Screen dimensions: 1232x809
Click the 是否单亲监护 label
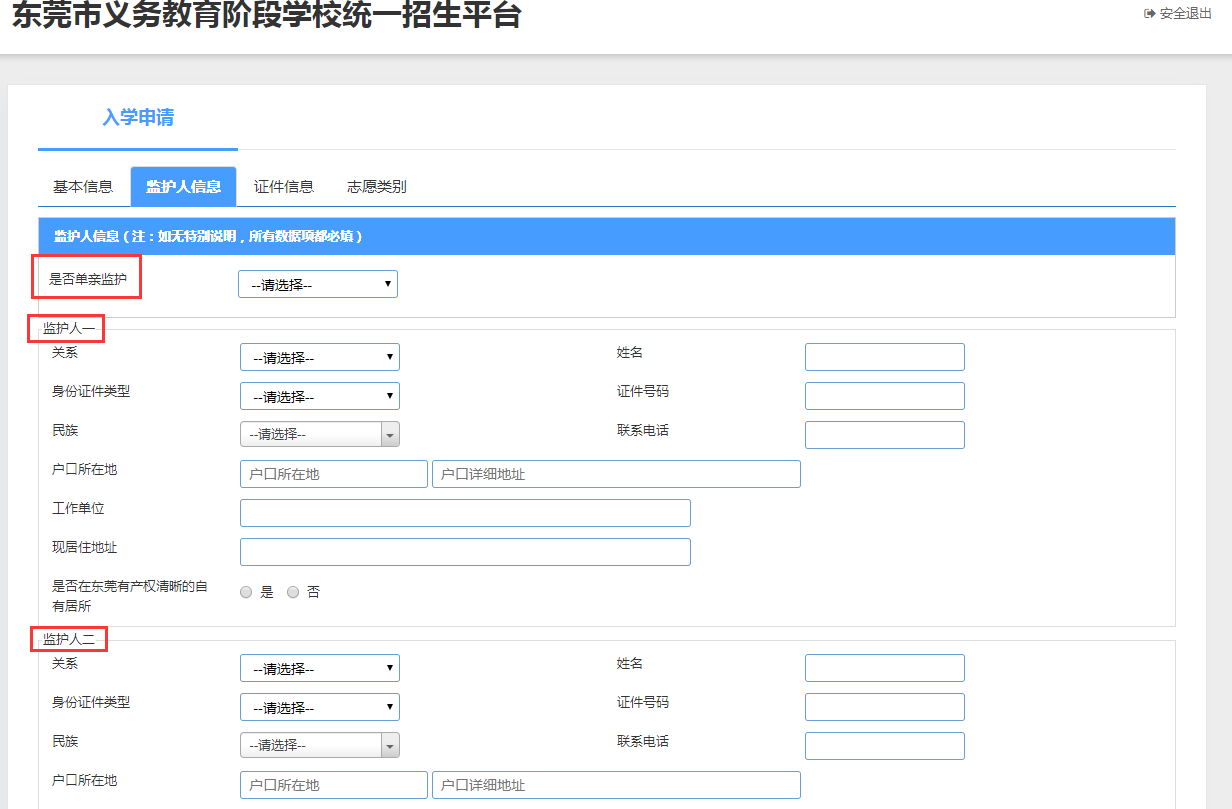(x=88, y=279)
